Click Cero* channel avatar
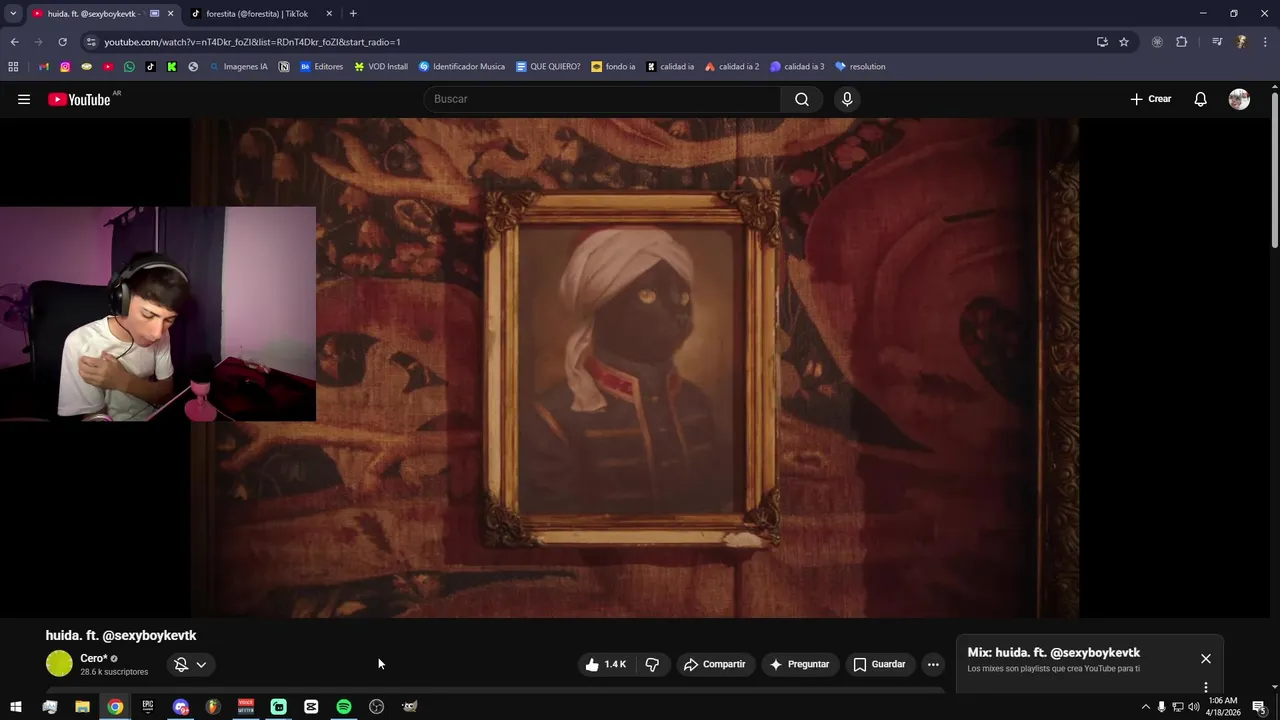The height and width of the screenshot is (720, 1280). [x=59, y=663]
